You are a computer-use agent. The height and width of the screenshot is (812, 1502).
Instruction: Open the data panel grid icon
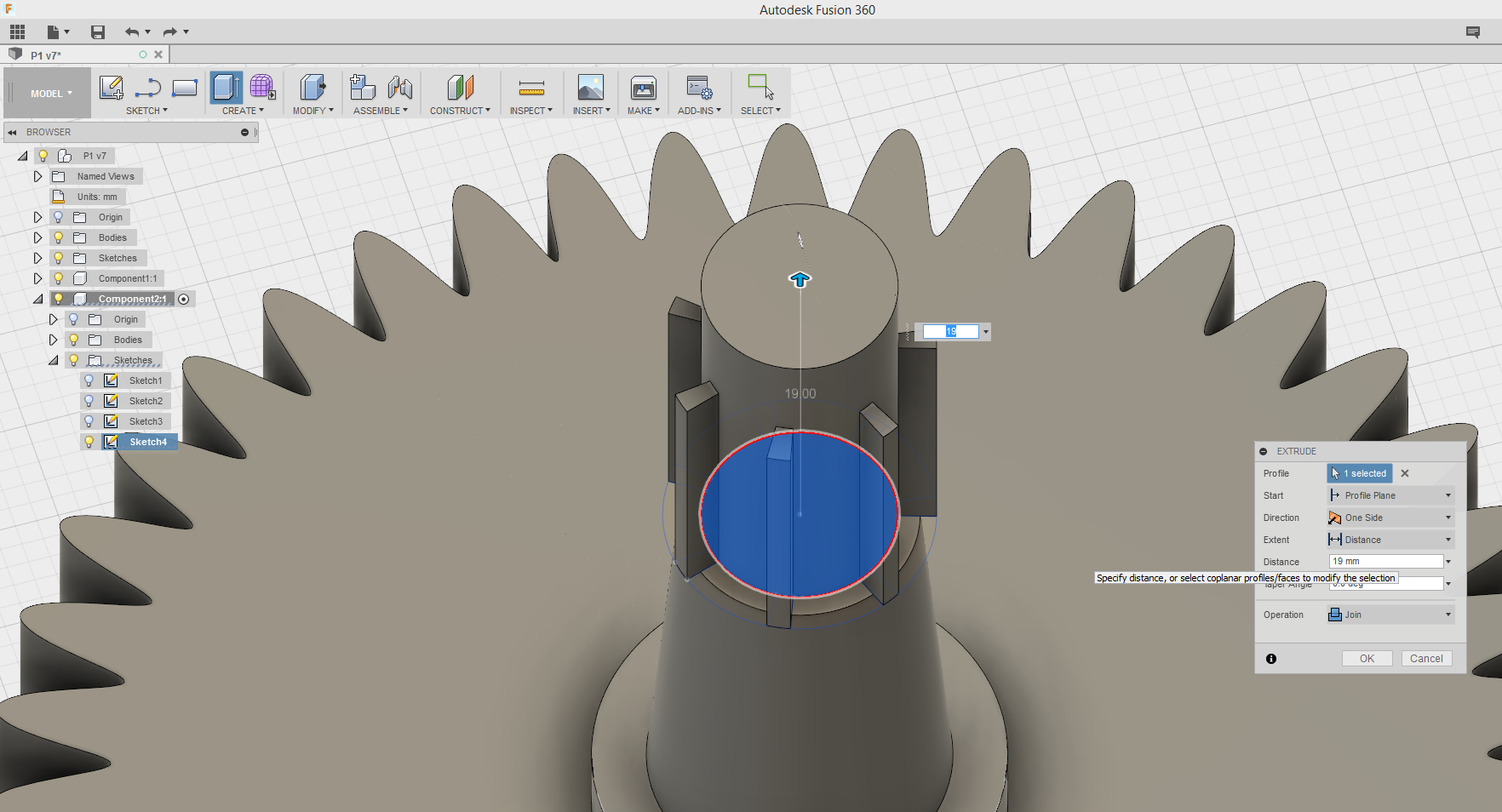tap(17, 32)
